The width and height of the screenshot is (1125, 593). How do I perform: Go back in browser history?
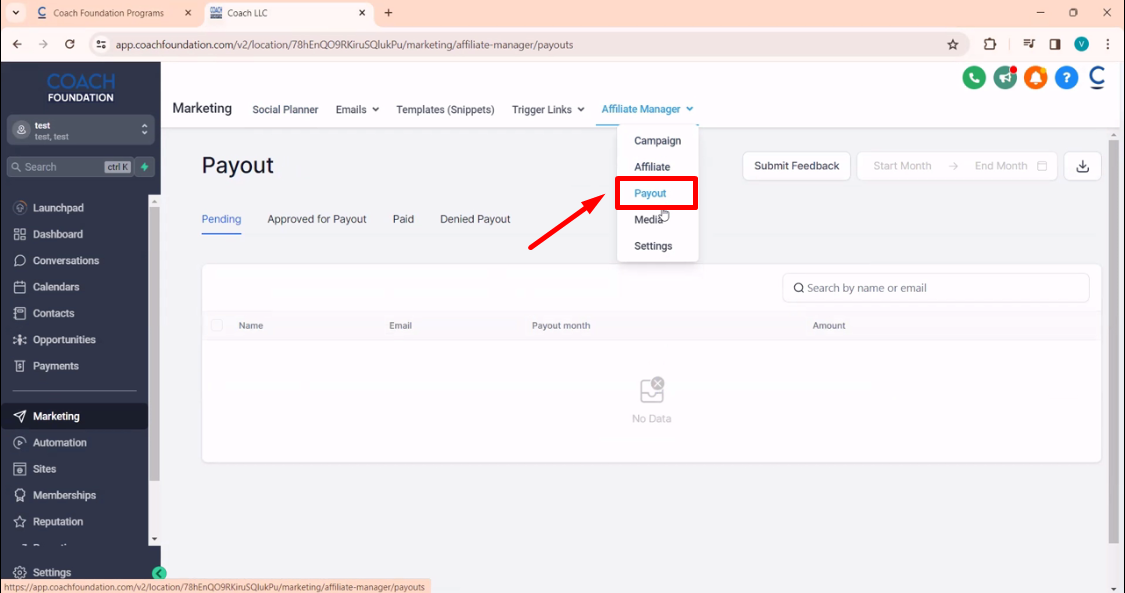[x=17, y=44]
